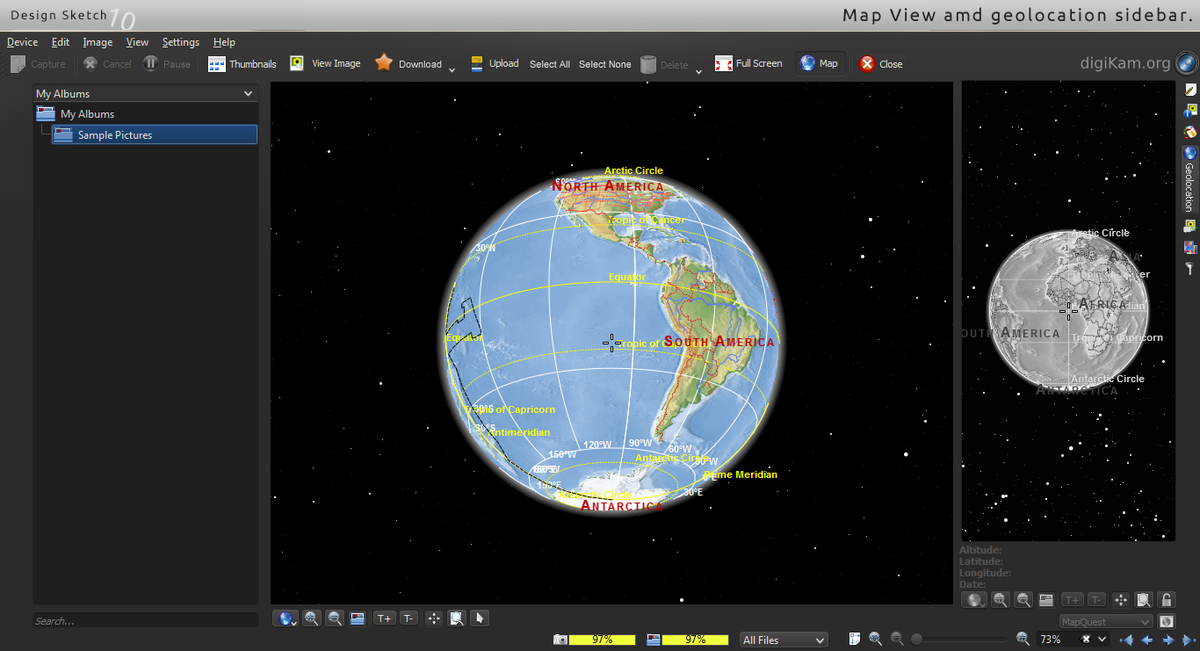Open the Captions sidebar tab with pencil icon

[x=1190, y=90]
